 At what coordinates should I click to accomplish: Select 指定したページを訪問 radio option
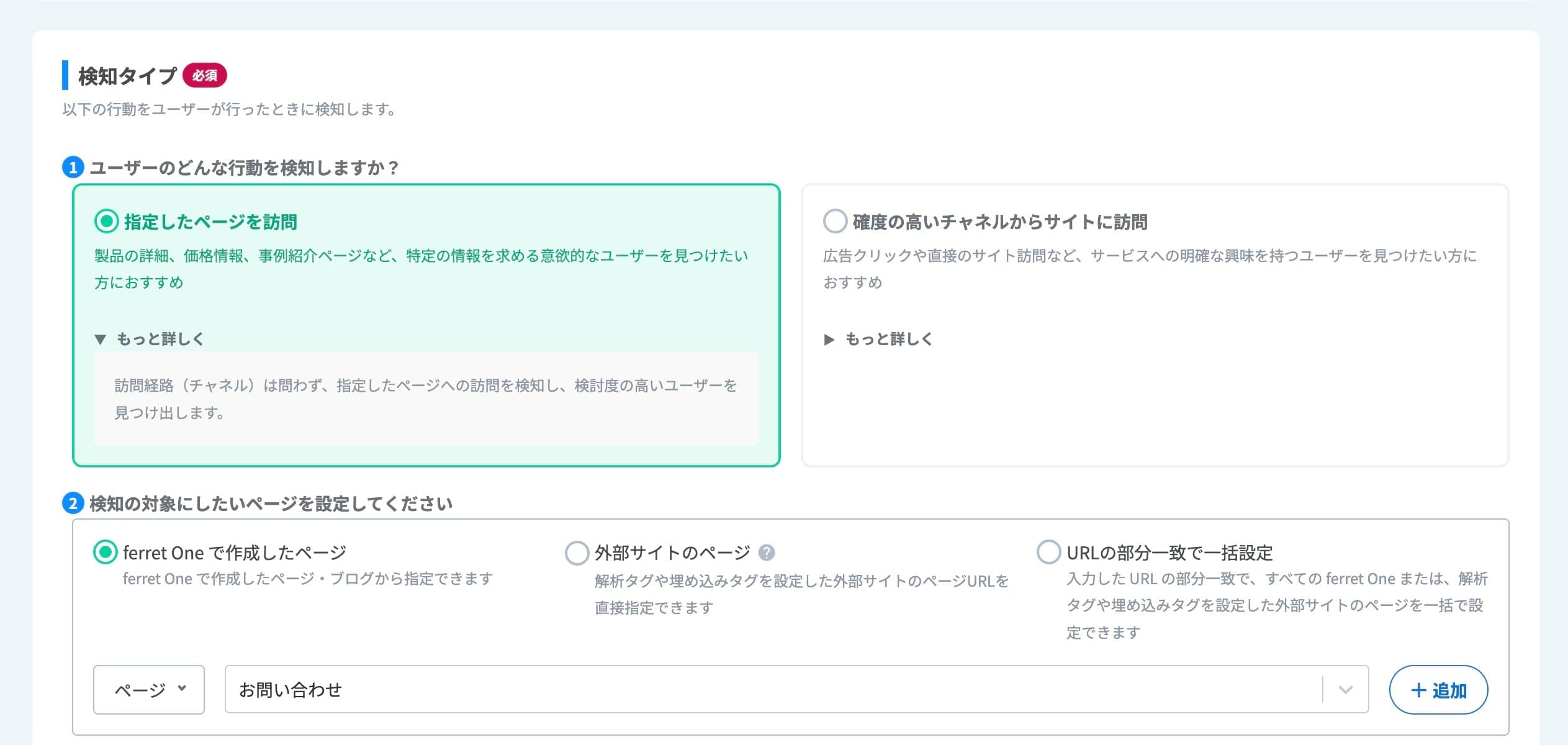click(106, 221)
